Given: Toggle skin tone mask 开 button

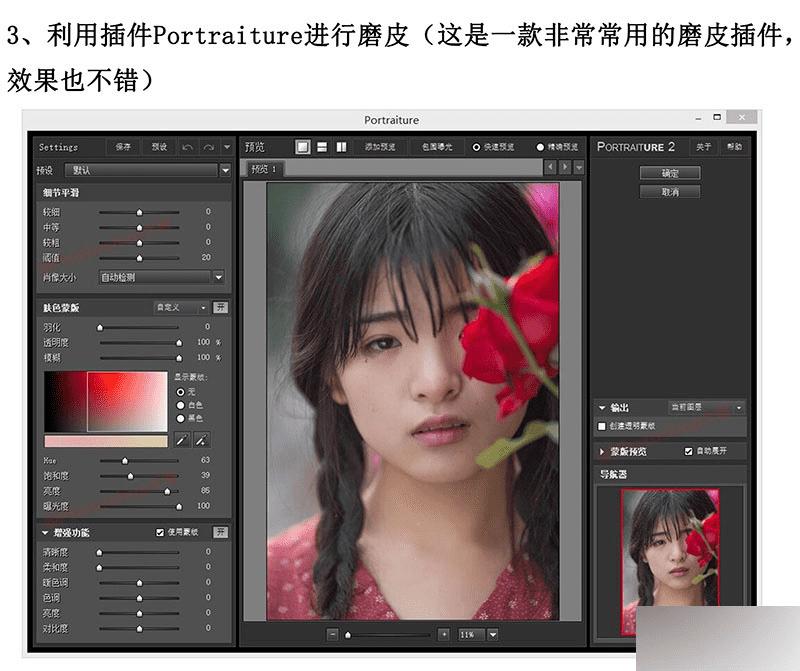Looking at the screenshot, I should point(220,307).
